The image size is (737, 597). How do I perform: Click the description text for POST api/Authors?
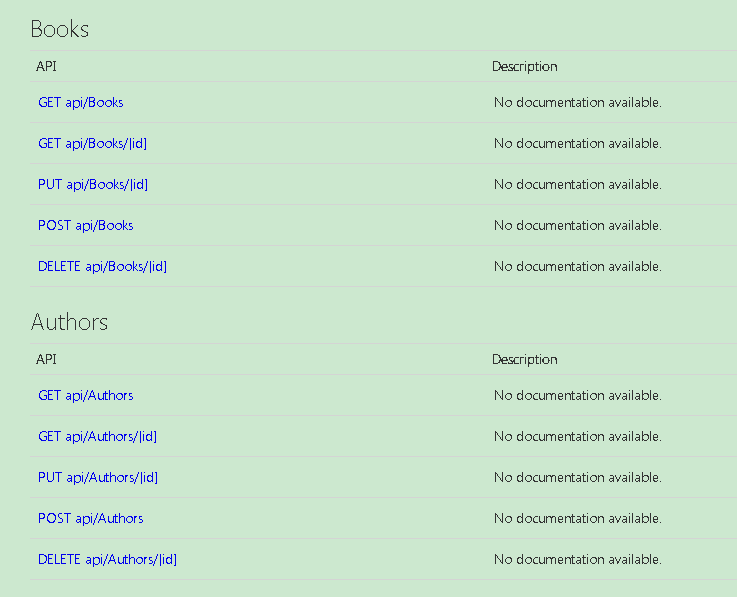pos(578,518)
